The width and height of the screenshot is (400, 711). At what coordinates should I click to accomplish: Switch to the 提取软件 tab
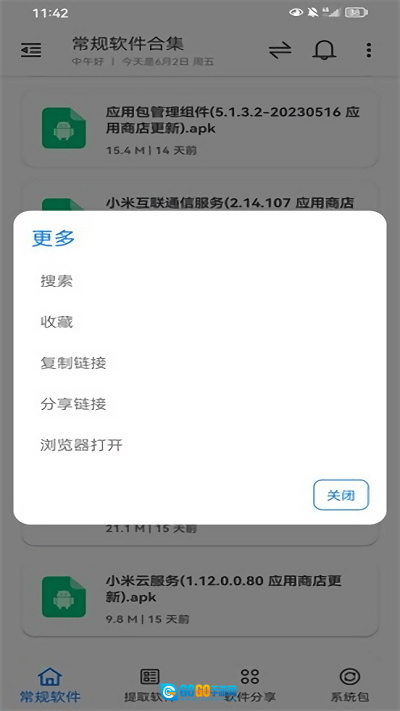150,685
